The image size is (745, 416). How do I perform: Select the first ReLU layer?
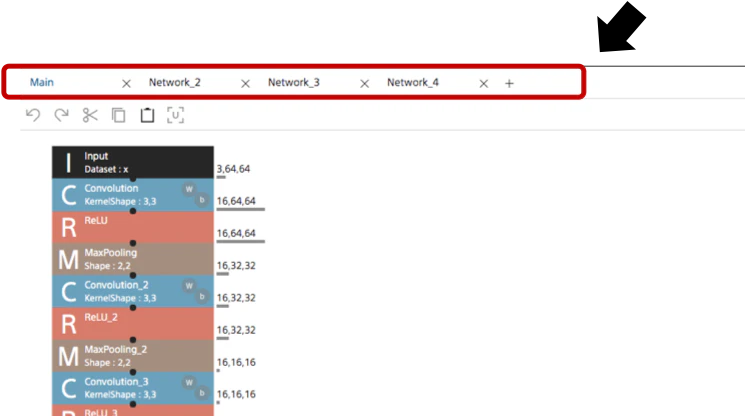(x=133, y=227)
